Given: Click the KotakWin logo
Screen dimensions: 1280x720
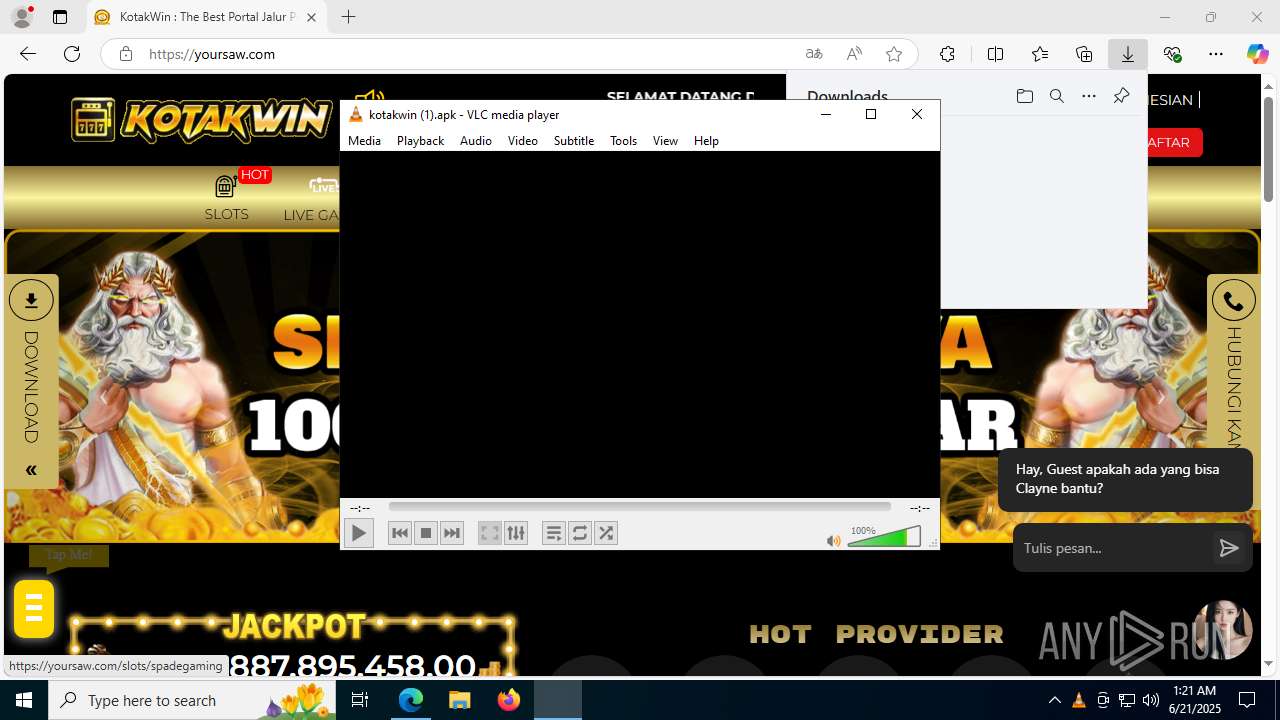Looking at the screenshot, I should coord(202,120).
